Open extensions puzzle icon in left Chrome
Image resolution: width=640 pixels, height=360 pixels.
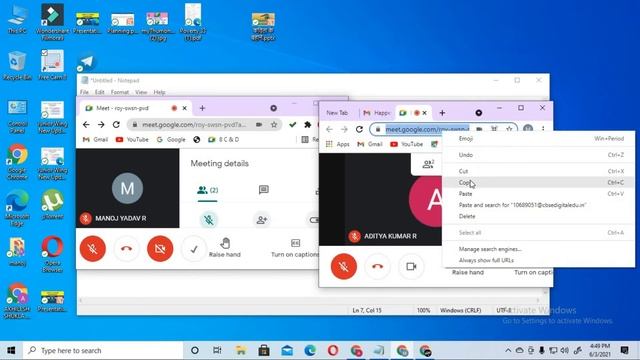tap(308, 124)
